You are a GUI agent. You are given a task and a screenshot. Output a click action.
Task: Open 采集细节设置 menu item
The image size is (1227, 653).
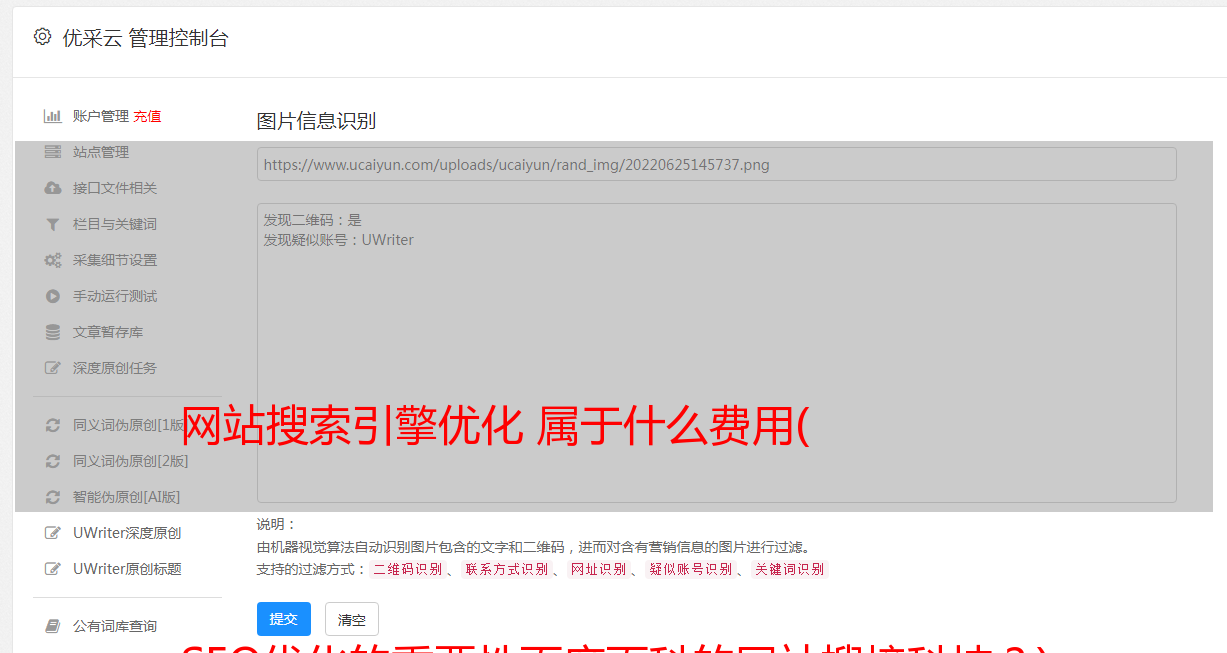(115, 260)
